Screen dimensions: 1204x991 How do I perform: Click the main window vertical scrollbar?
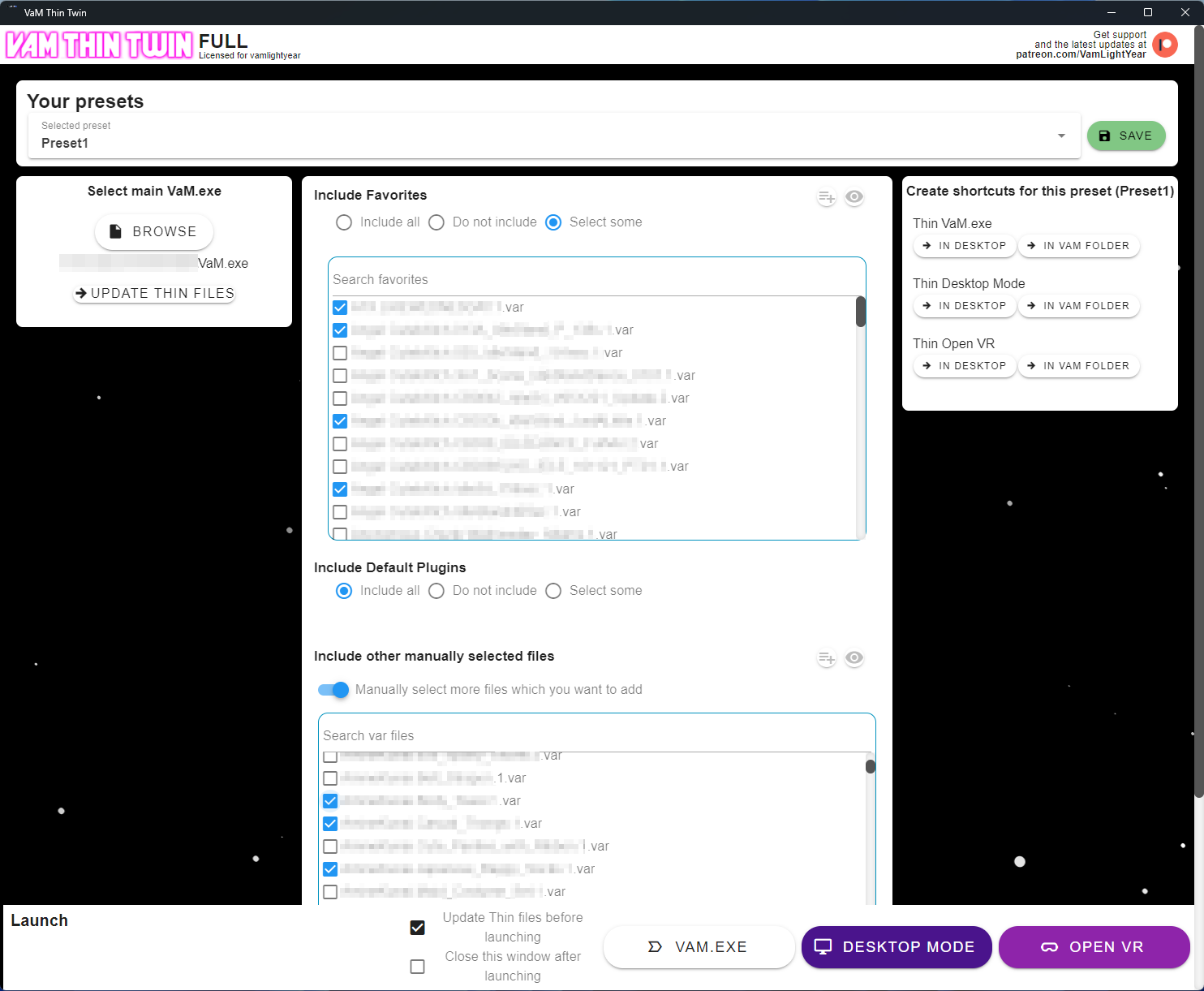pos(1198,410)
